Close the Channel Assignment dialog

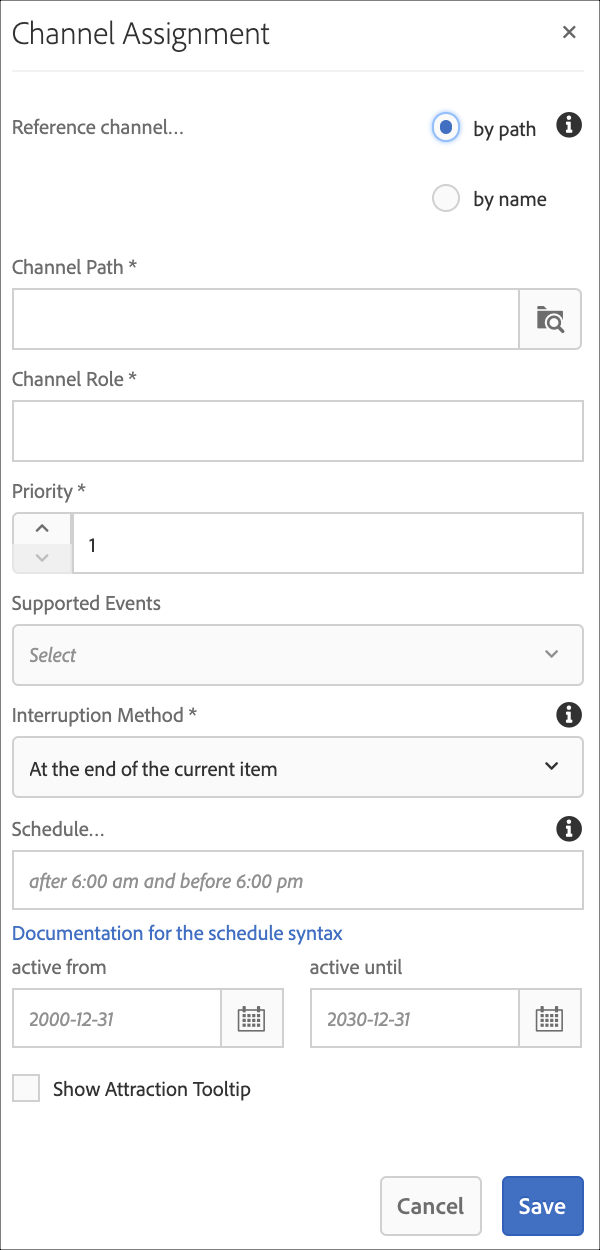[x=569, y=33]
